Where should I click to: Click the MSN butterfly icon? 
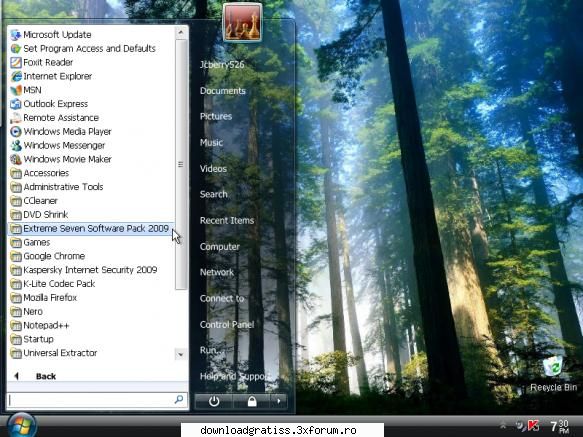click(16, 90)
